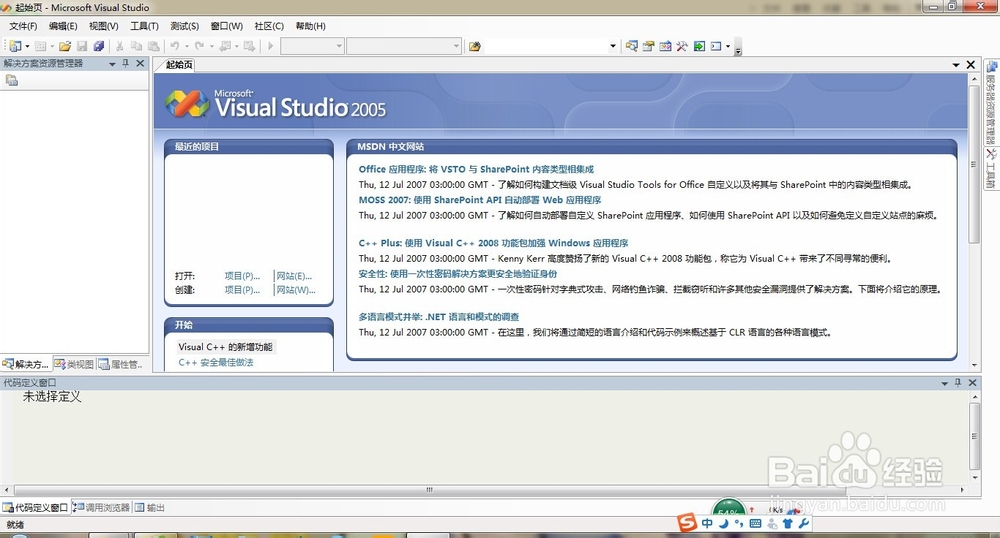Toggle auto-hide pin on Code Definition window
The width and height of the screenshot is (1000, 538).
958,382
